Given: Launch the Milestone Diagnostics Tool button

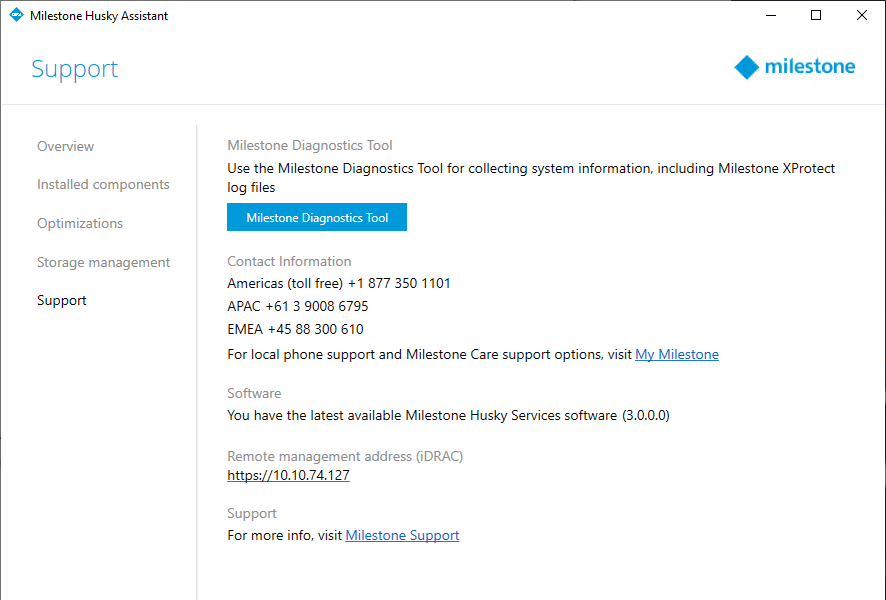Looking at the screenshot, I should (x=317, y=217).
